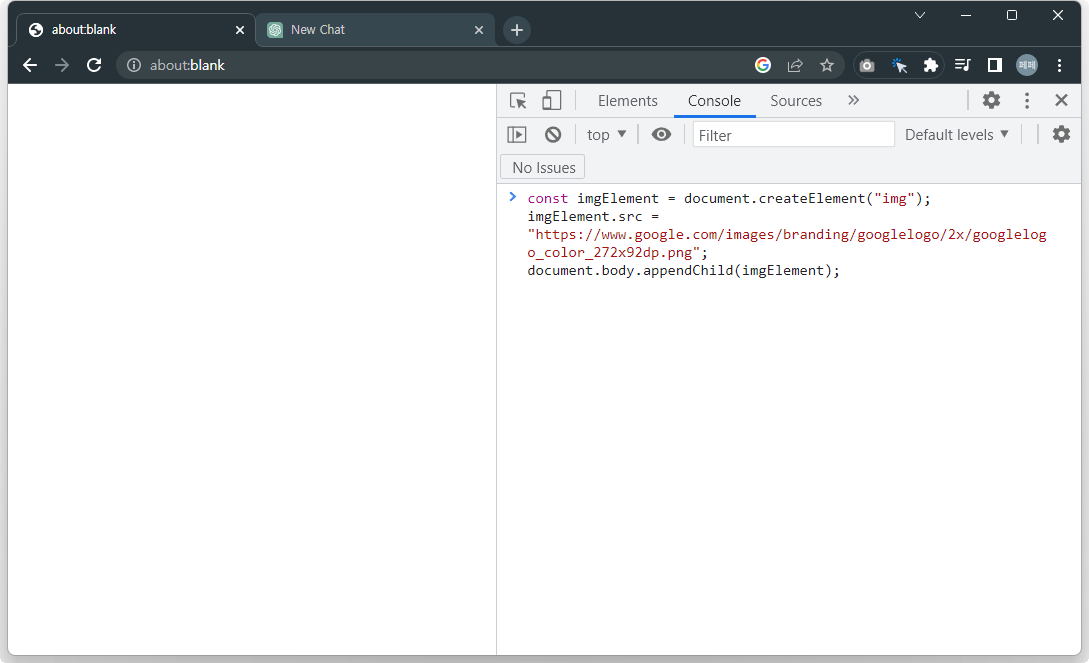Open the user profile avatar
Viewport: 1089px width, 663px height.
pos(1026,65)
